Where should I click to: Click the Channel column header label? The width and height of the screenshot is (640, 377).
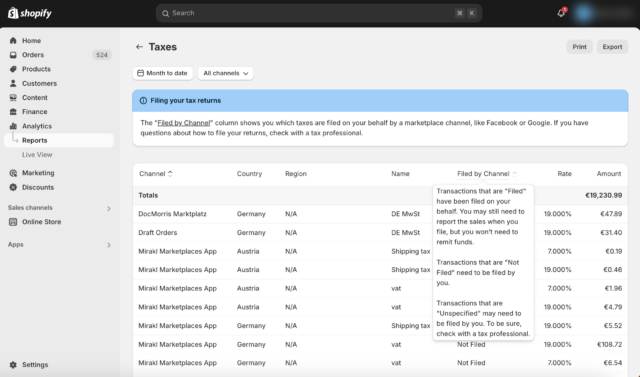click(x=152, y=174)
